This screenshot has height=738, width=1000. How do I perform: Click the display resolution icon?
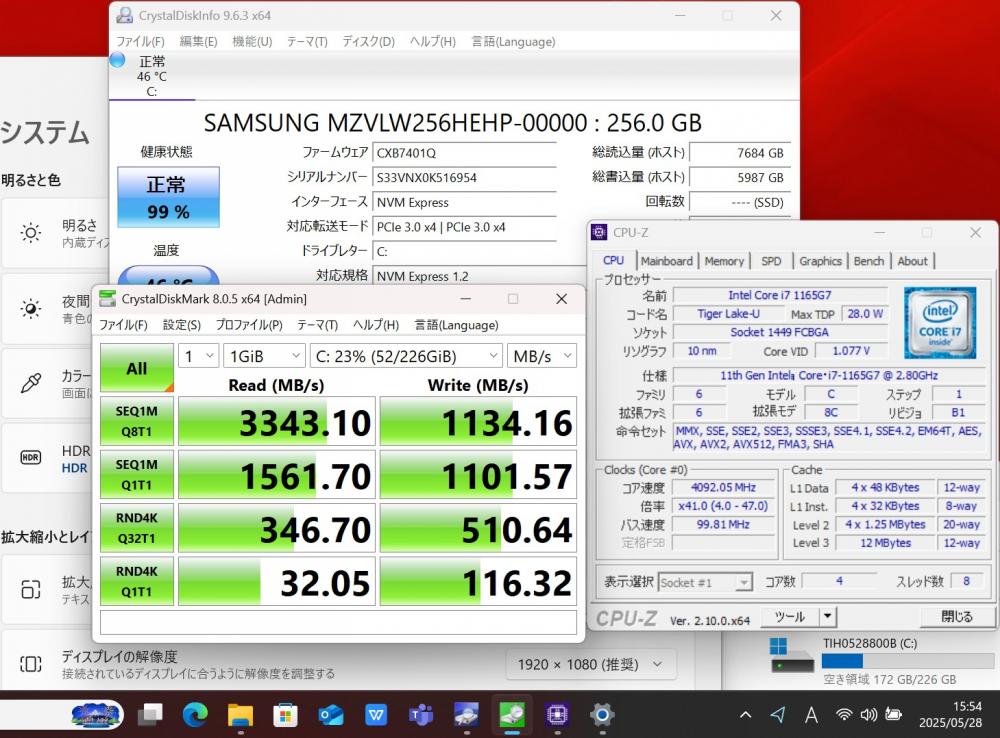click(x=31, y=664)
